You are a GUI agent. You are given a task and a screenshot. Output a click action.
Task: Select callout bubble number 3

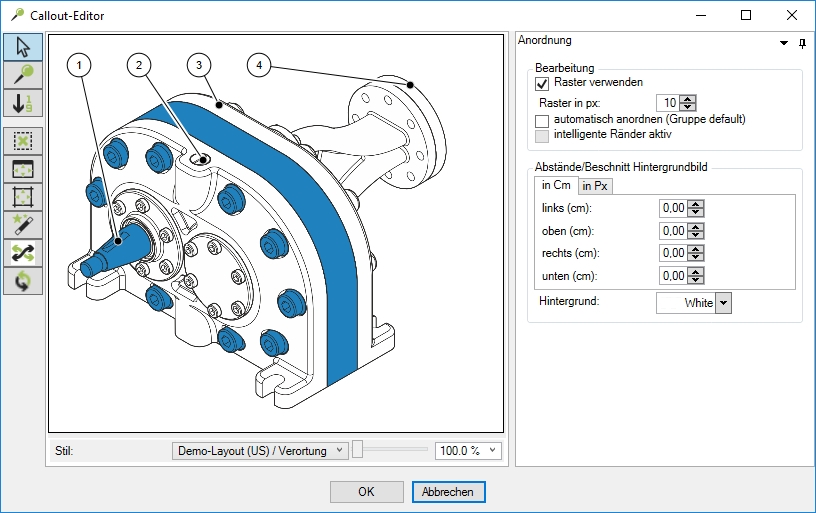(199, 66)
